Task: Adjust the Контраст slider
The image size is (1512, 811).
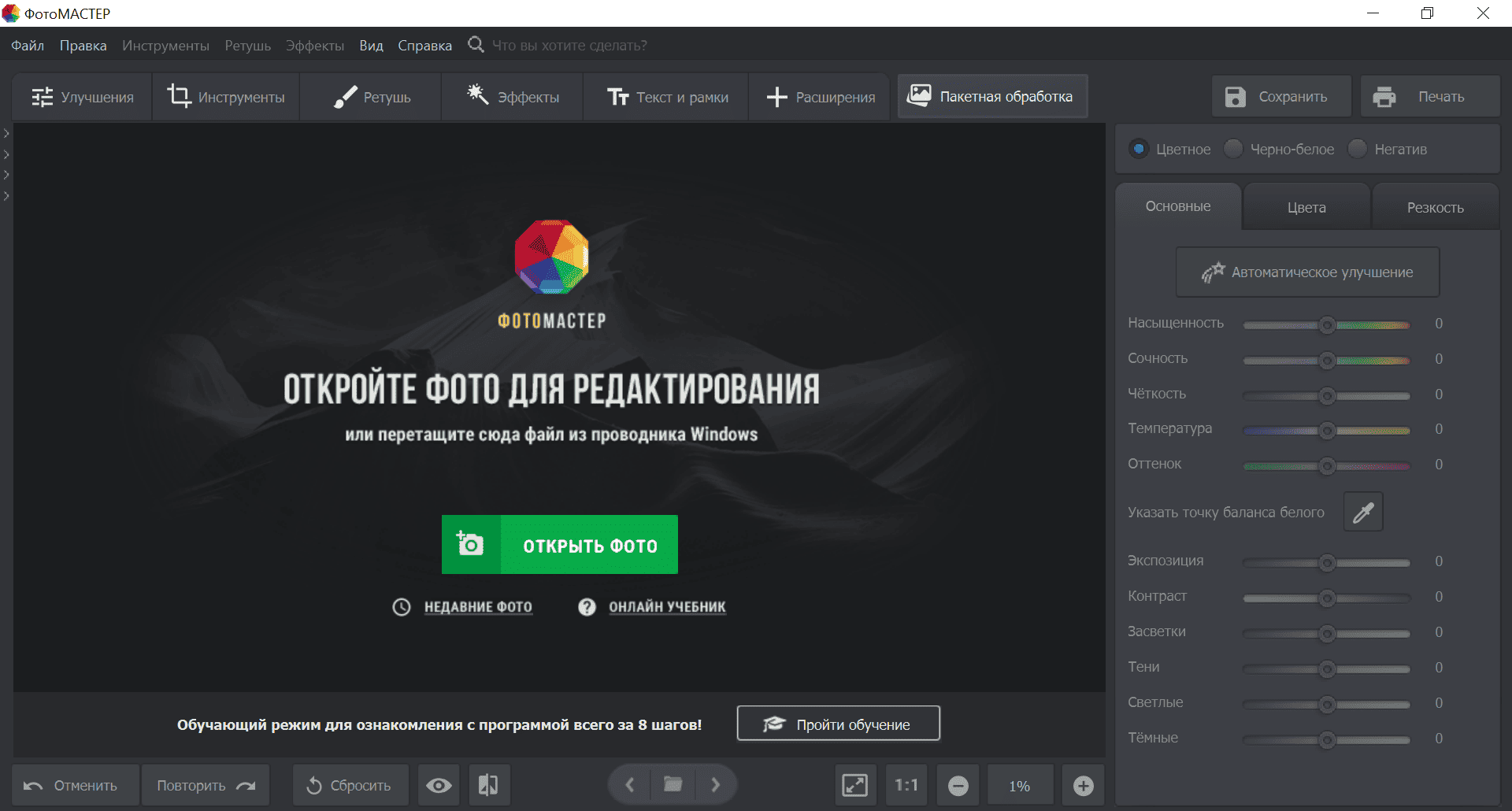Action: point(1327,598)
